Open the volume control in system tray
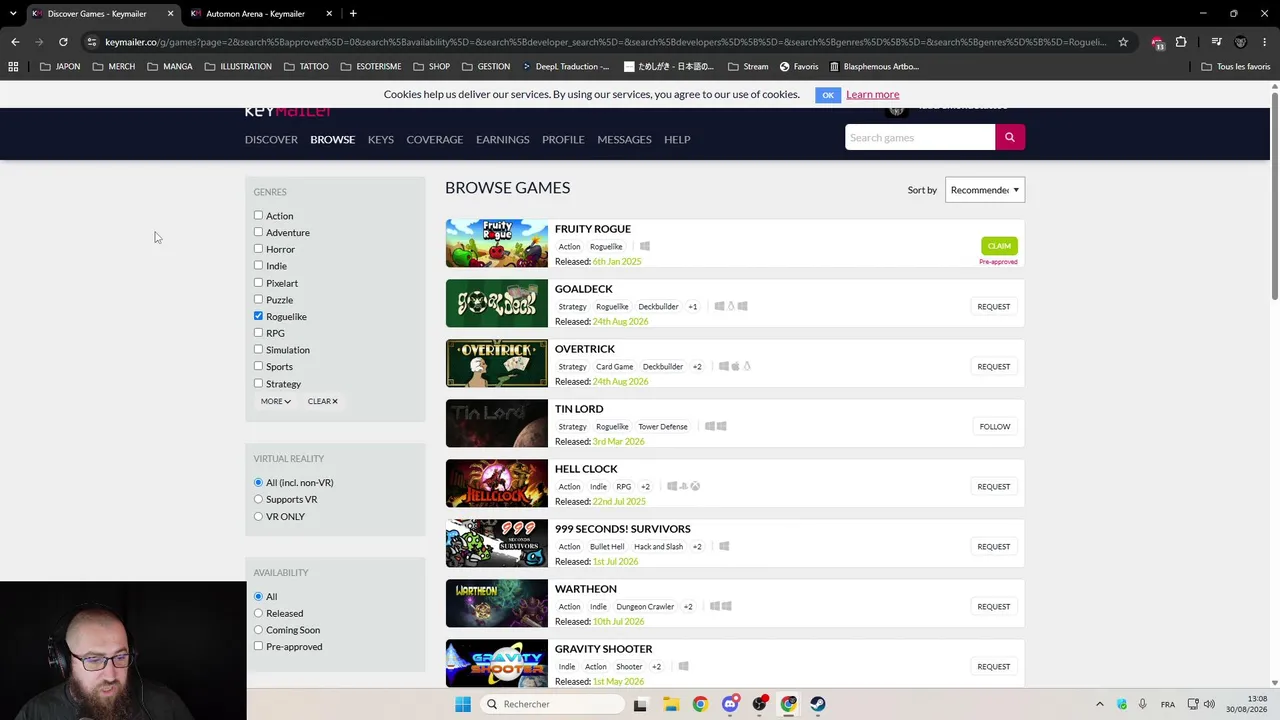This screenshot has height=720, width=1280. [x=1209, y=704]
